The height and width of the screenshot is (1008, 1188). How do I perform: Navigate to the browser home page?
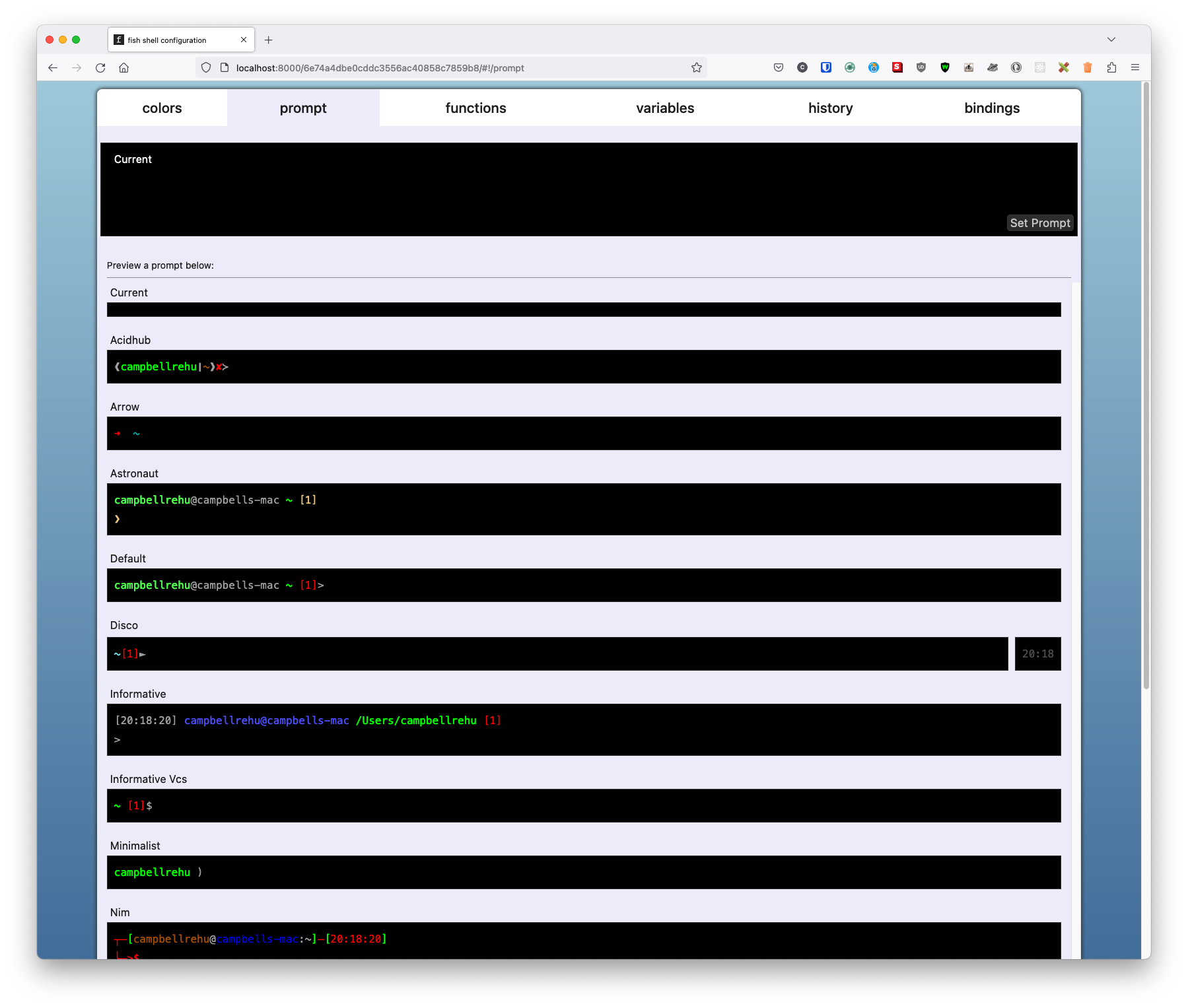pos(123,67)
